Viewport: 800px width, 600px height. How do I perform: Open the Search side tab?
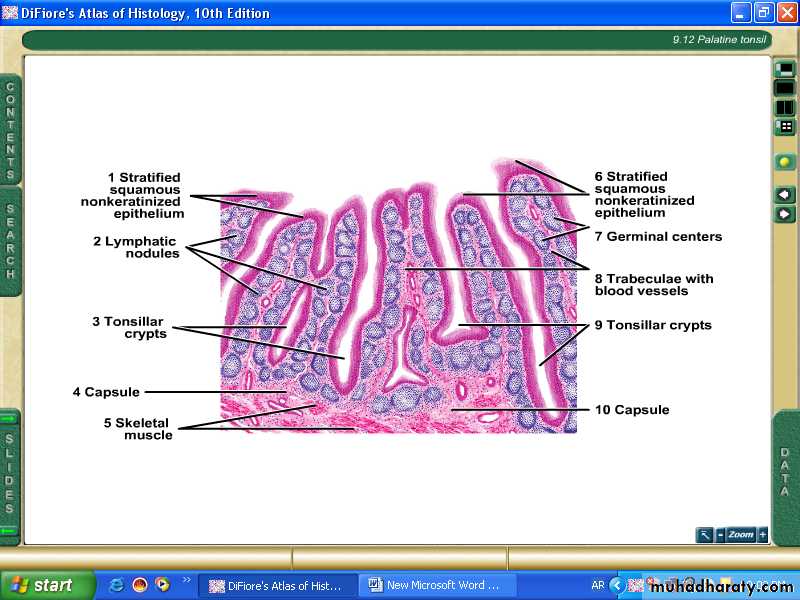click(11, 242)
